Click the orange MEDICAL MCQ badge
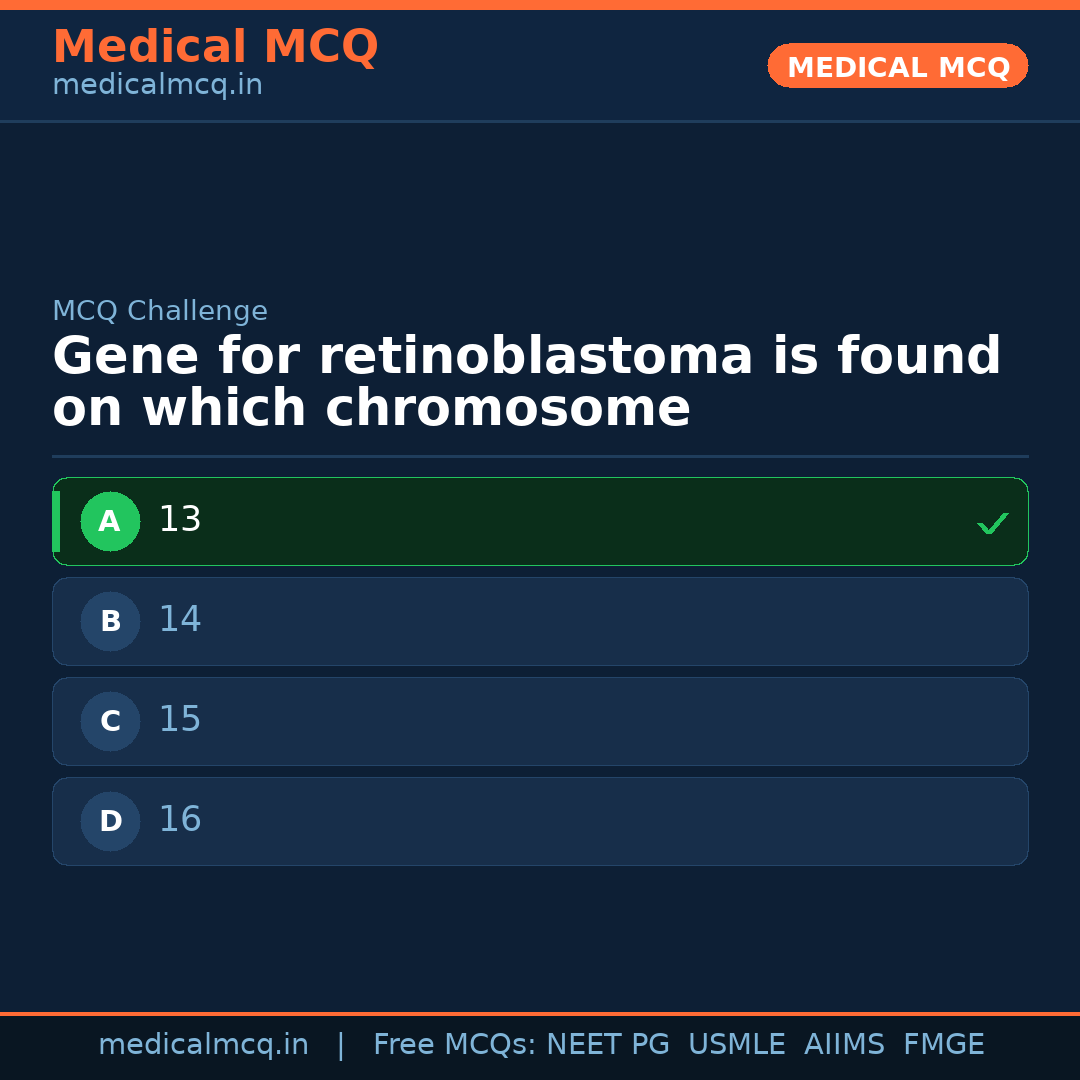This screenshot has width=1080, height=1080. 897,66
